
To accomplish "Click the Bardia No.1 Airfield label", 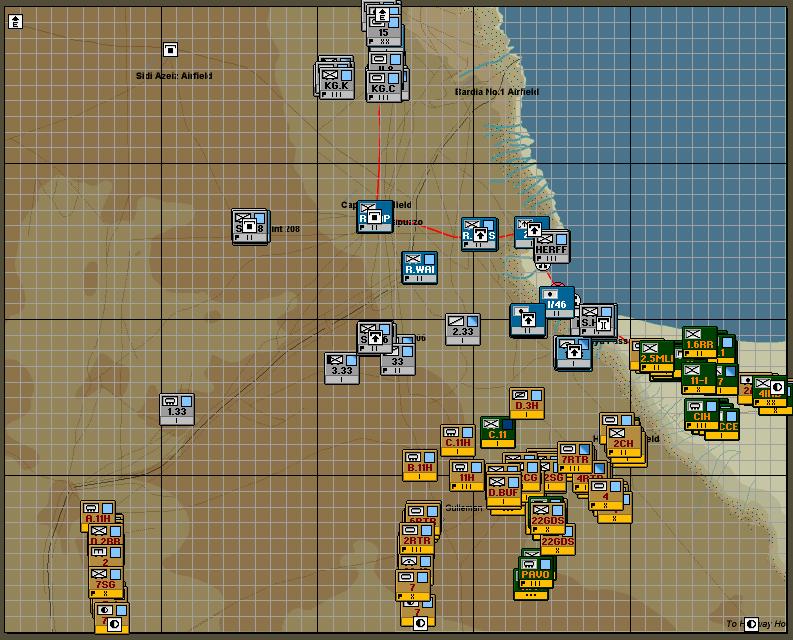I will tap(497, 92).
